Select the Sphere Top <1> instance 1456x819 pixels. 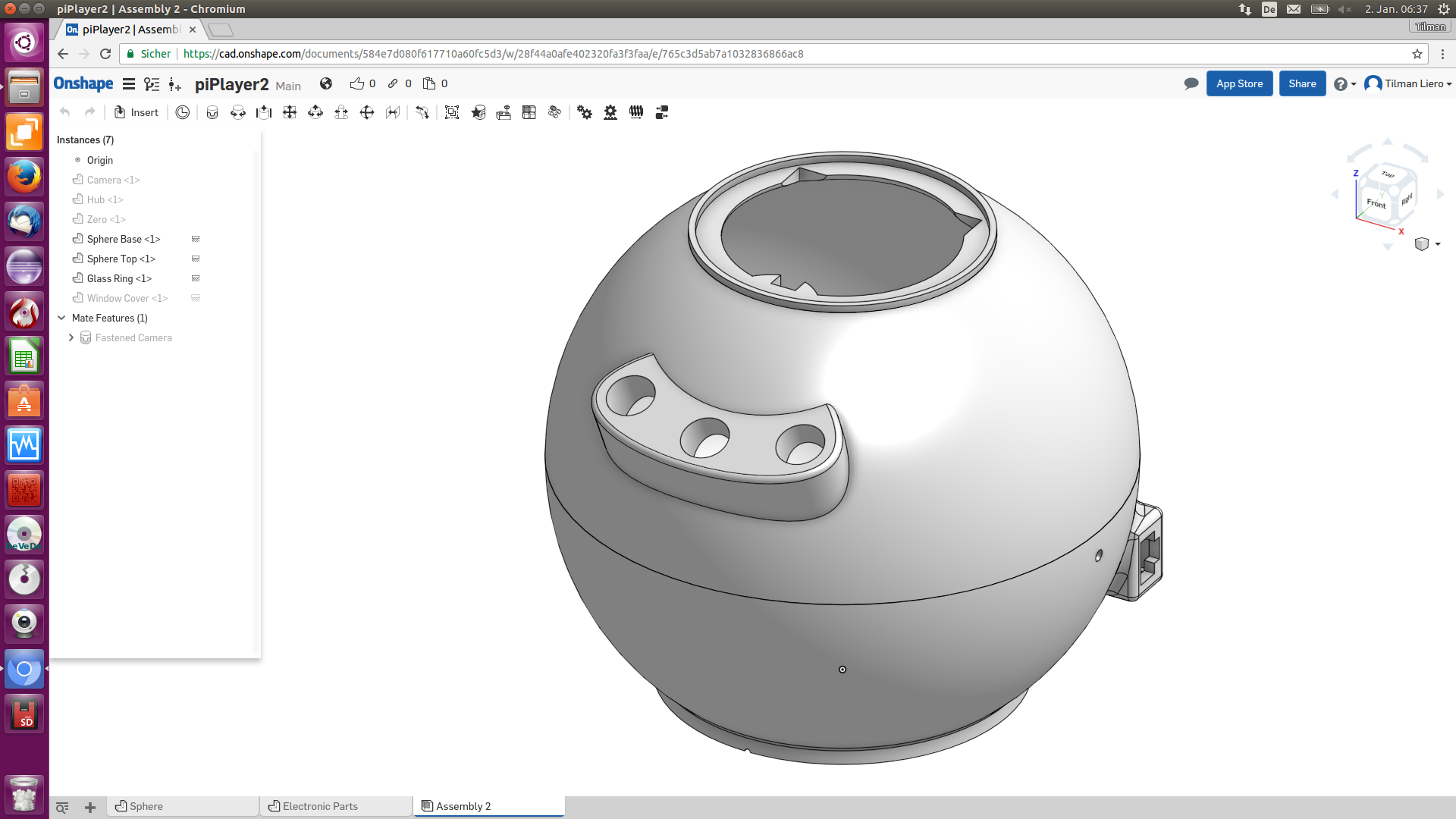121,259
